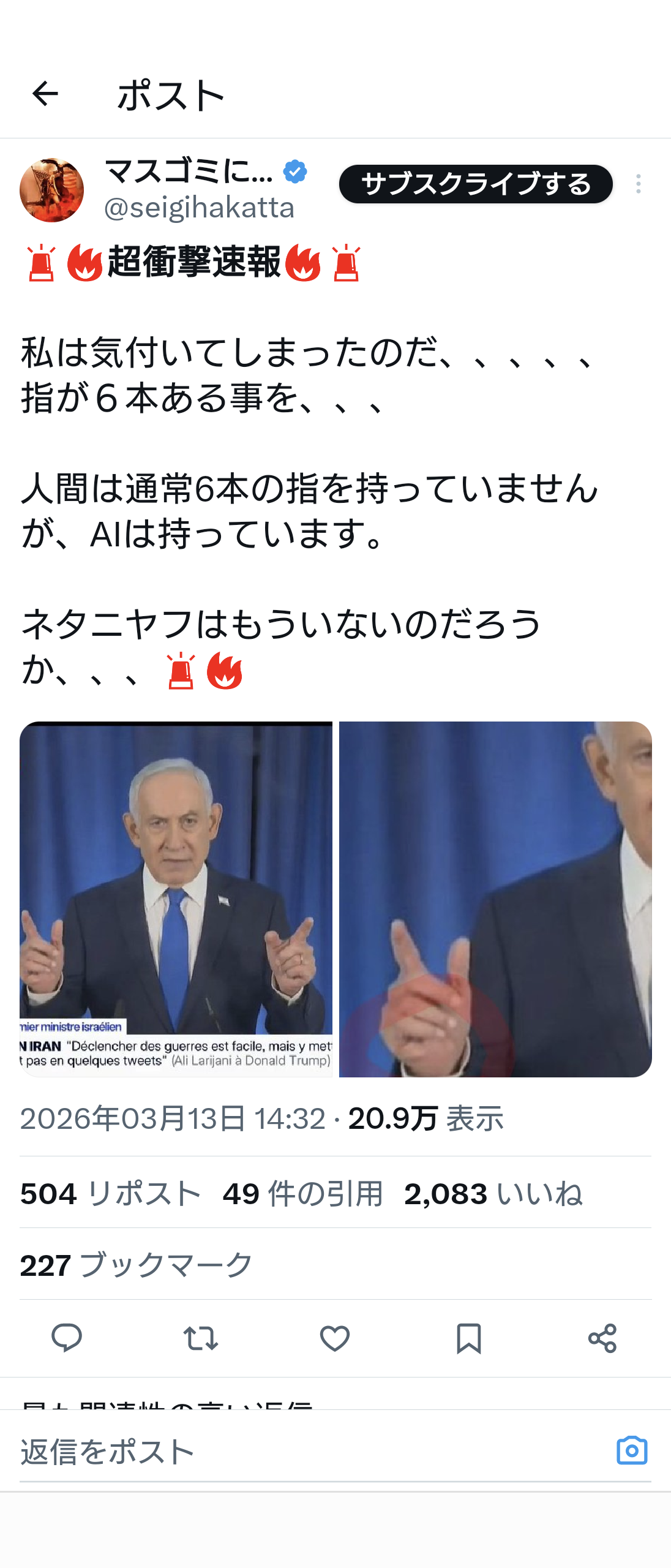Tap the reply speech bubble icon

67,1338
